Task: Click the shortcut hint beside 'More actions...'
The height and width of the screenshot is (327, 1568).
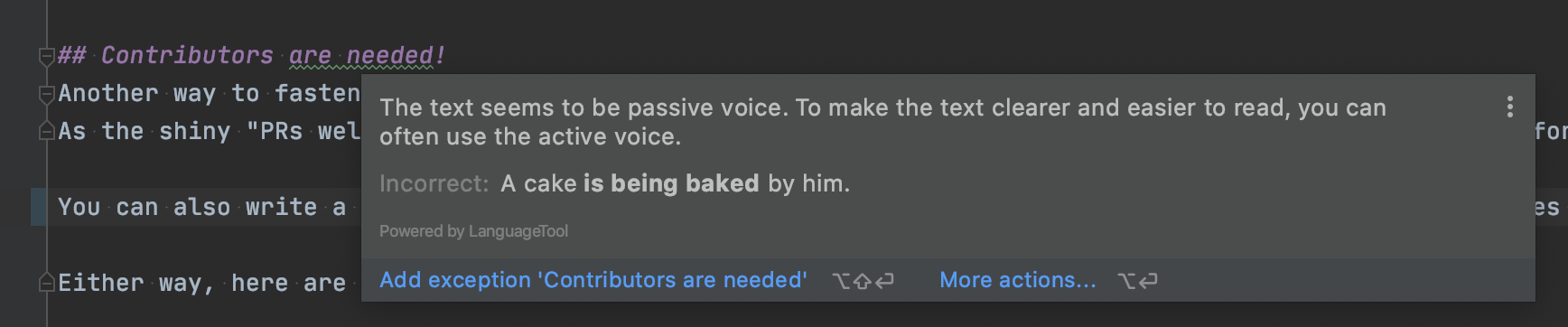Action: 1137,281
